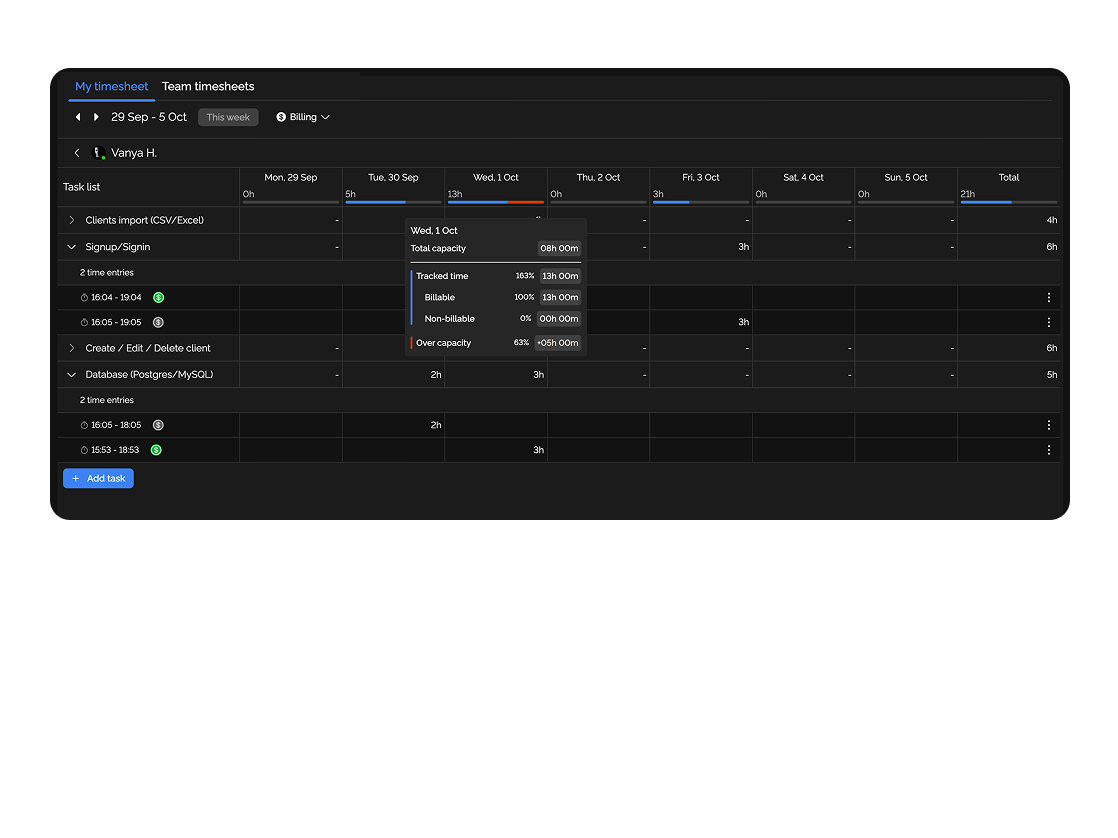Collapse the Signup/Signin task row

pyautogui.click(x=72, y=247)
